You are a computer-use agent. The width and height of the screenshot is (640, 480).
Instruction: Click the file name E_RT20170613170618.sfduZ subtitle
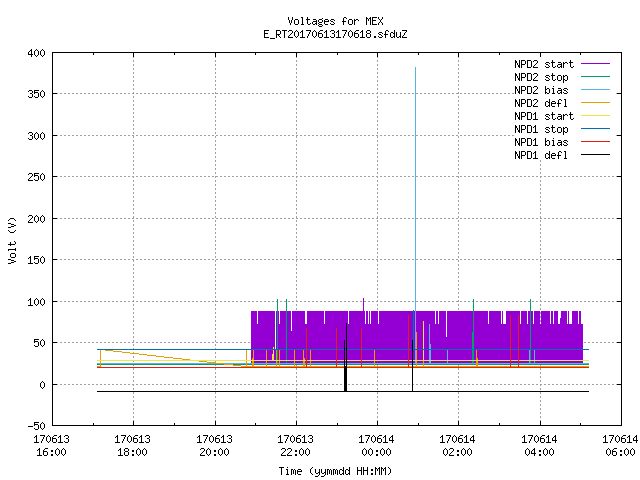coord(335,34)
